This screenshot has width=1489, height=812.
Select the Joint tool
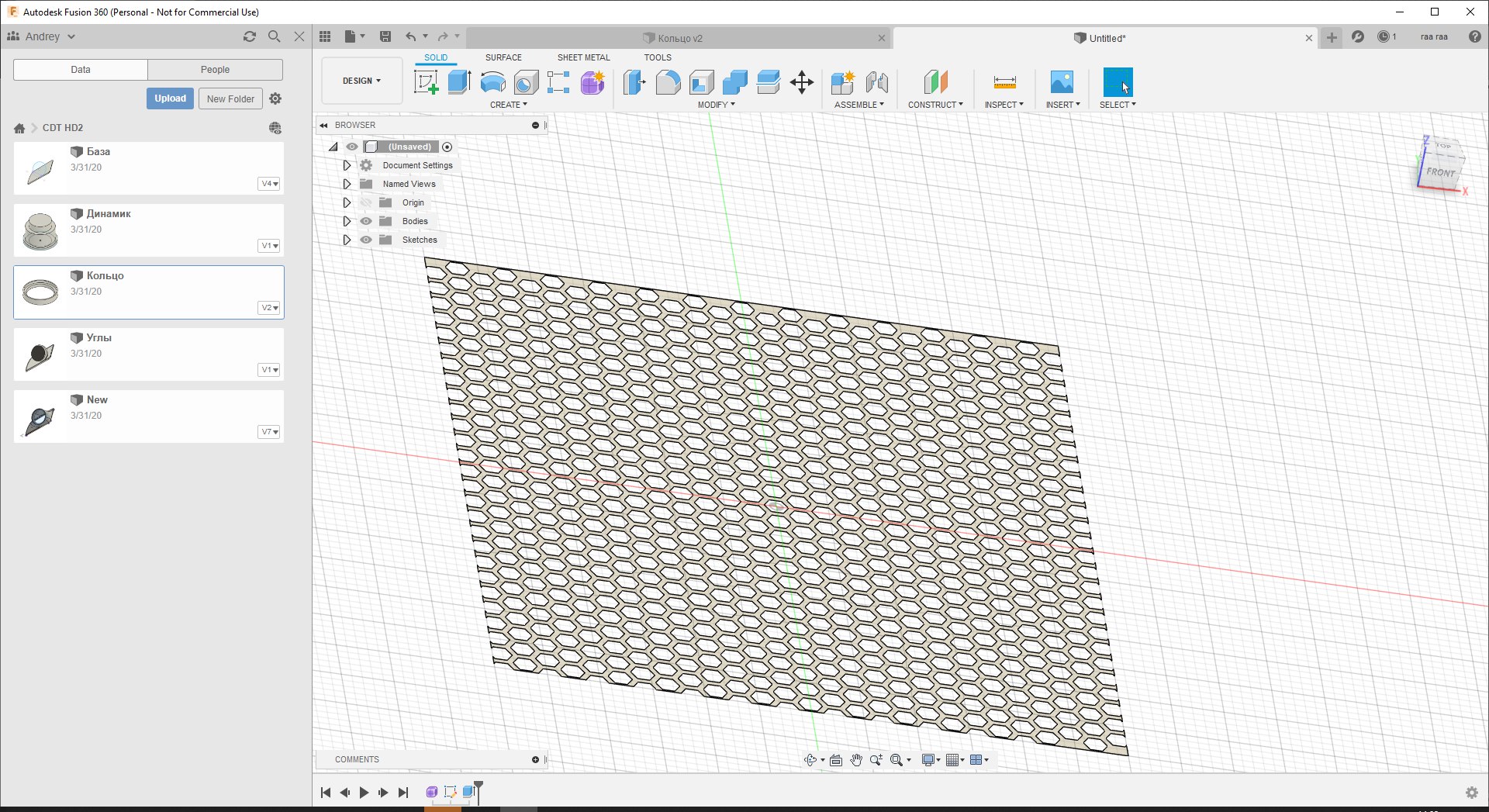coord(876,82)
